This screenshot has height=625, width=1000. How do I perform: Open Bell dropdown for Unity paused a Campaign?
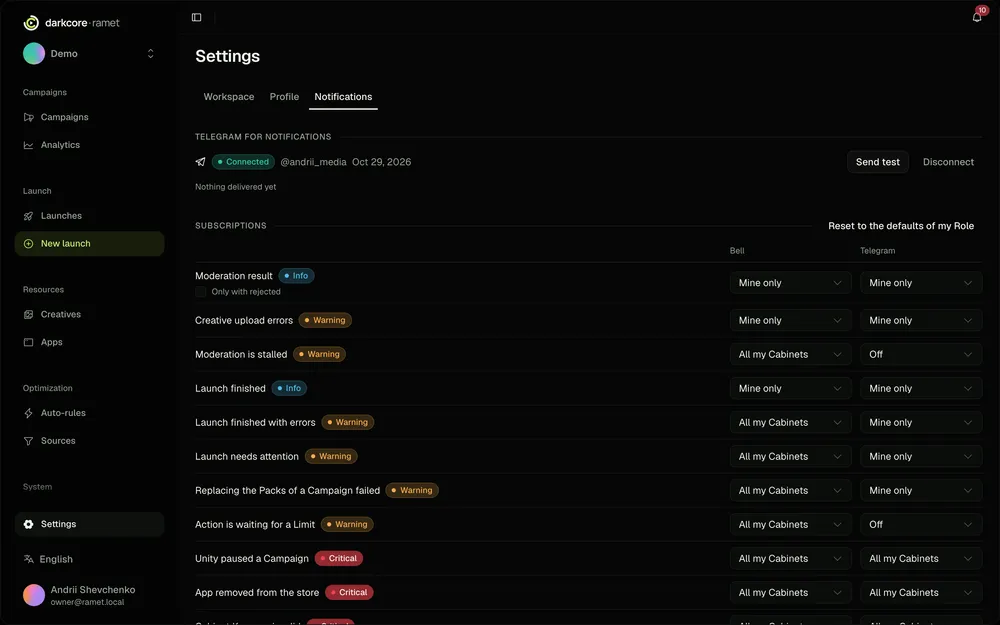[790, 559]
